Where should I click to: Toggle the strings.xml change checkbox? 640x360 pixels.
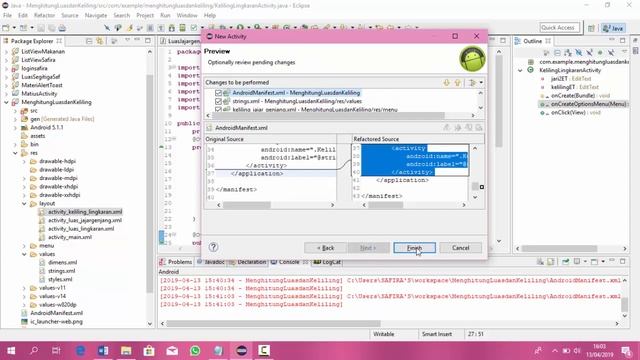[218, 101]
